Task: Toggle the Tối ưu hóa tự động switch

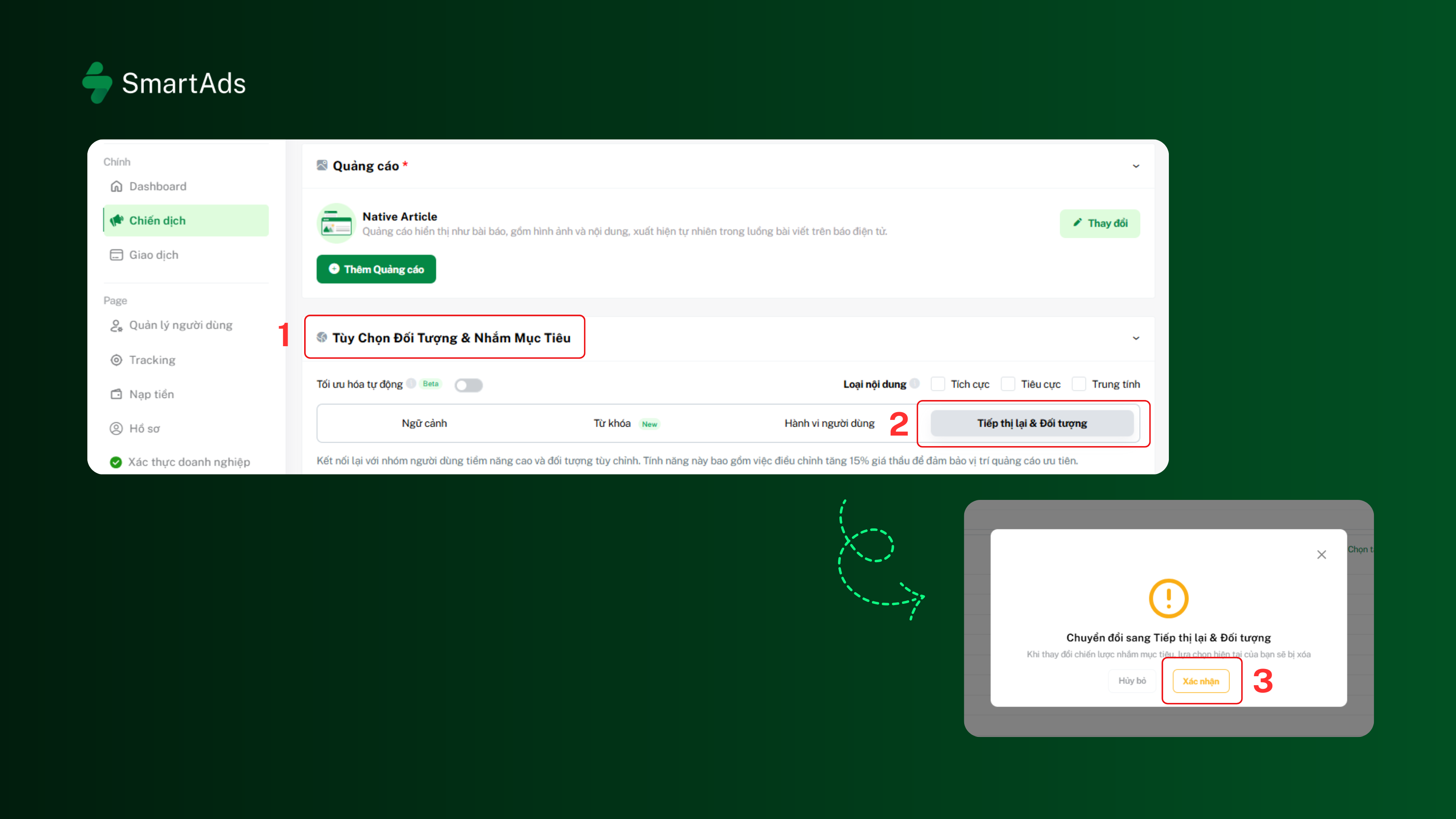Action: click(x=469, y=385)
